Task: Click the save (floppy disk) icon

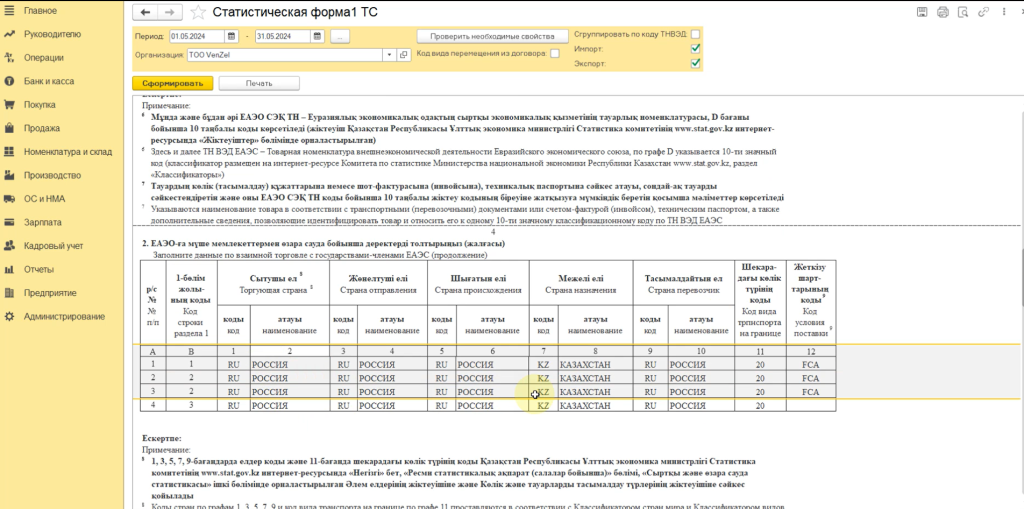Action: coord(921,11)
